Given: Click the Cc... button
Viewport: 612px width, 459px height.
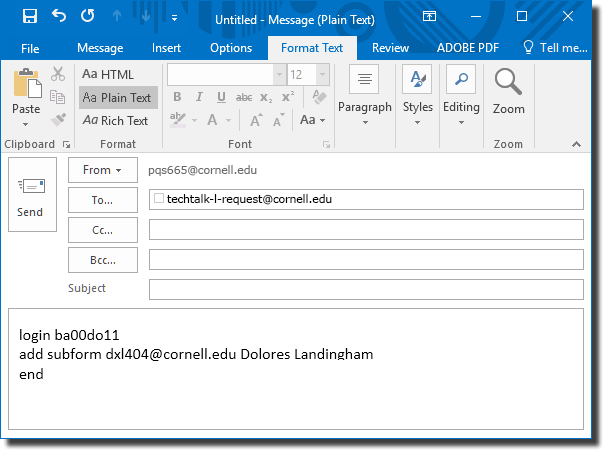Looking at the screenshot, I should (103, 230).
